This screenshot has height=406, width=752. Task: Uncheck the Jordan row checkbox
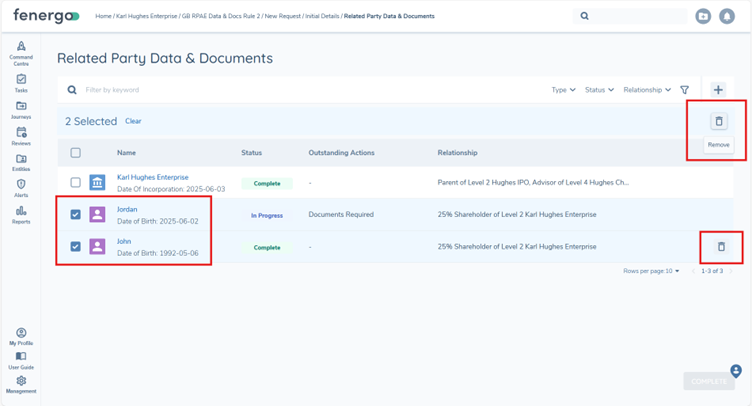pos(75,215)
